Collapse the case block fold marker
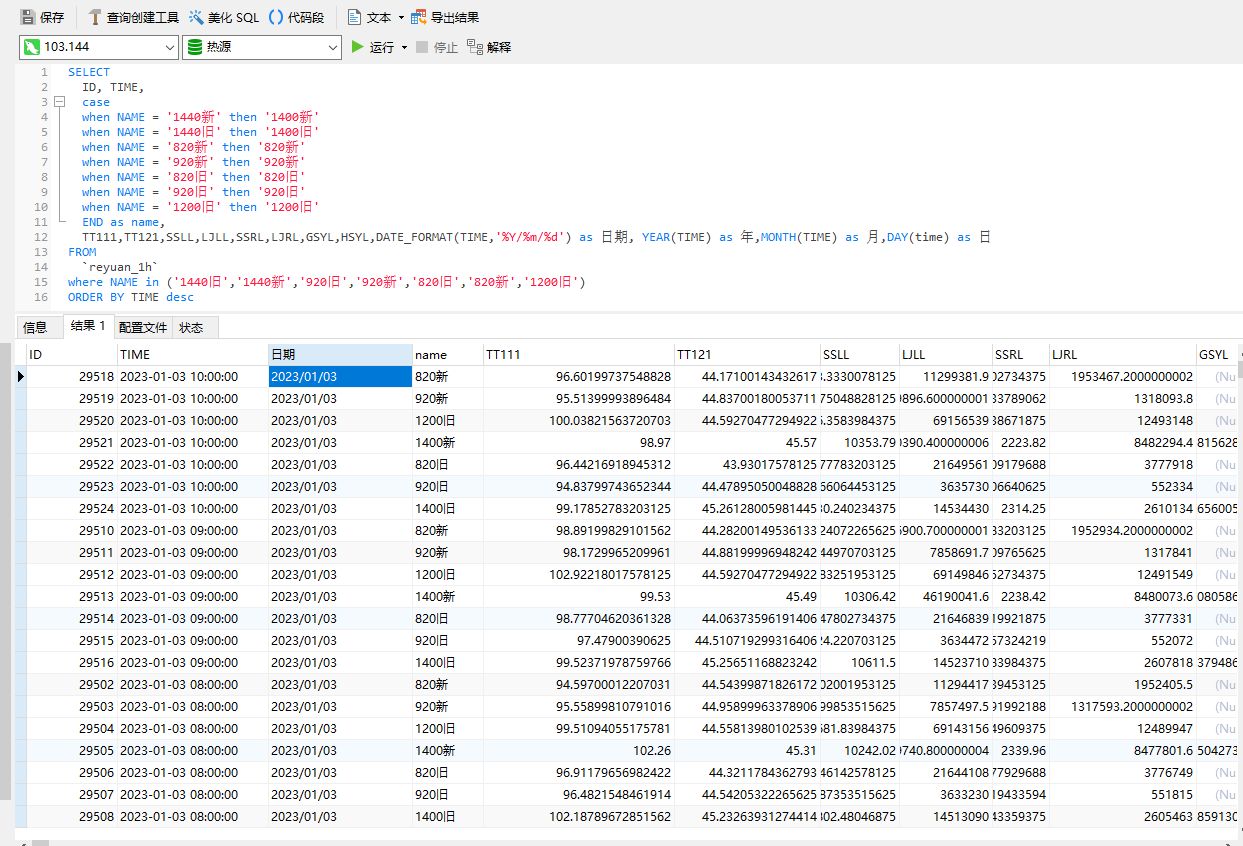 59,102
